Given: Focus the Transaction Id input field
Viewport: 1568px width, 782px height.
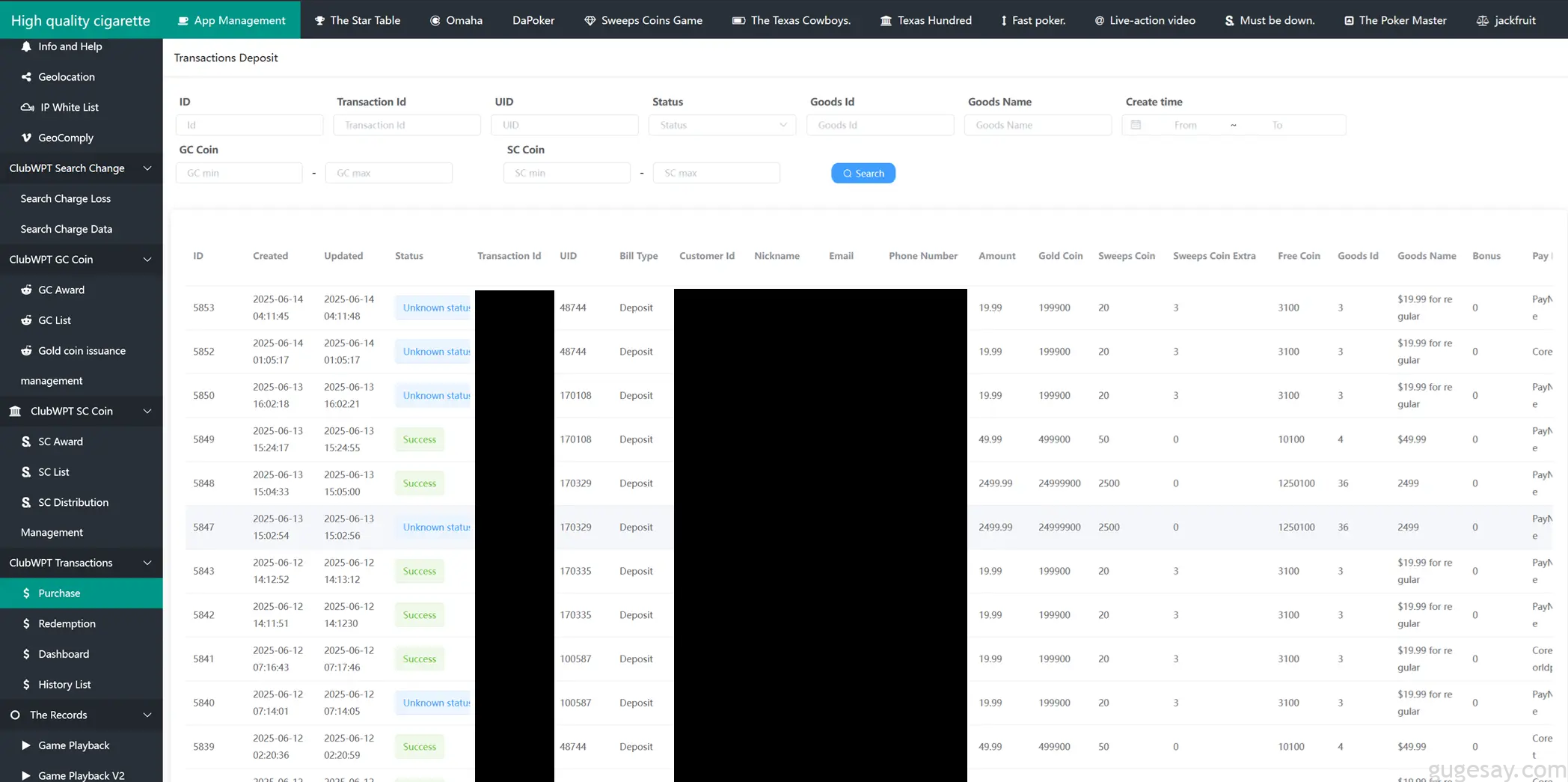Looking at the screenshot, I should coord(407,125).
